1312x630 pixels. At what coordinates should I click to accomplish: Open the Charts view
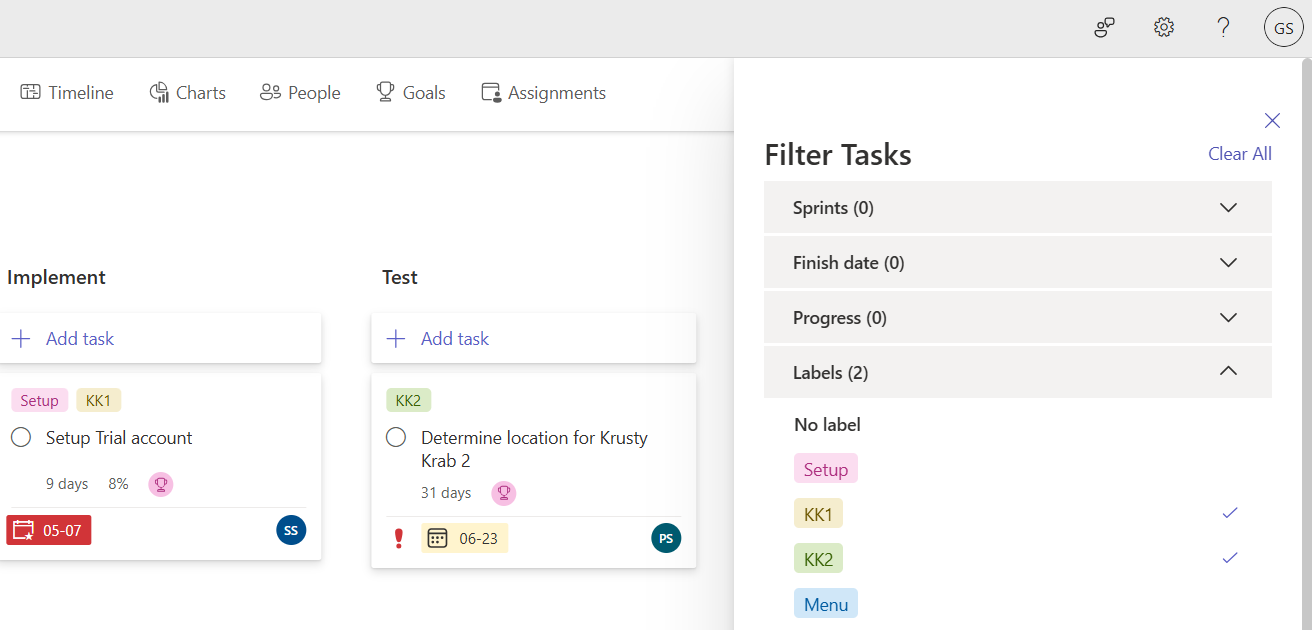[187, 92]
